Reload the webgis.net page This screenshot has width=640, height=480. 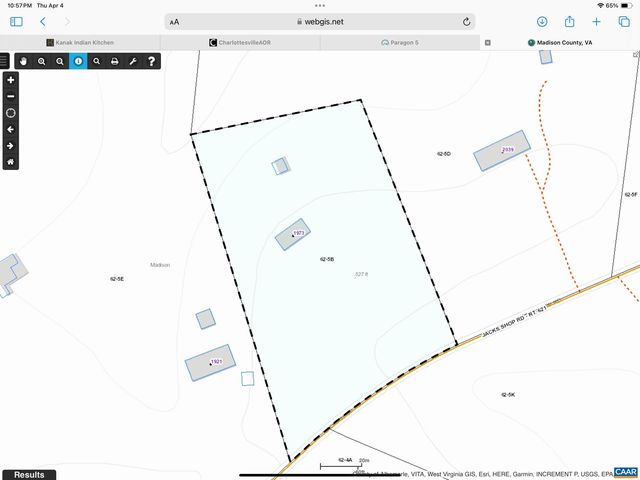coord(467,21)
